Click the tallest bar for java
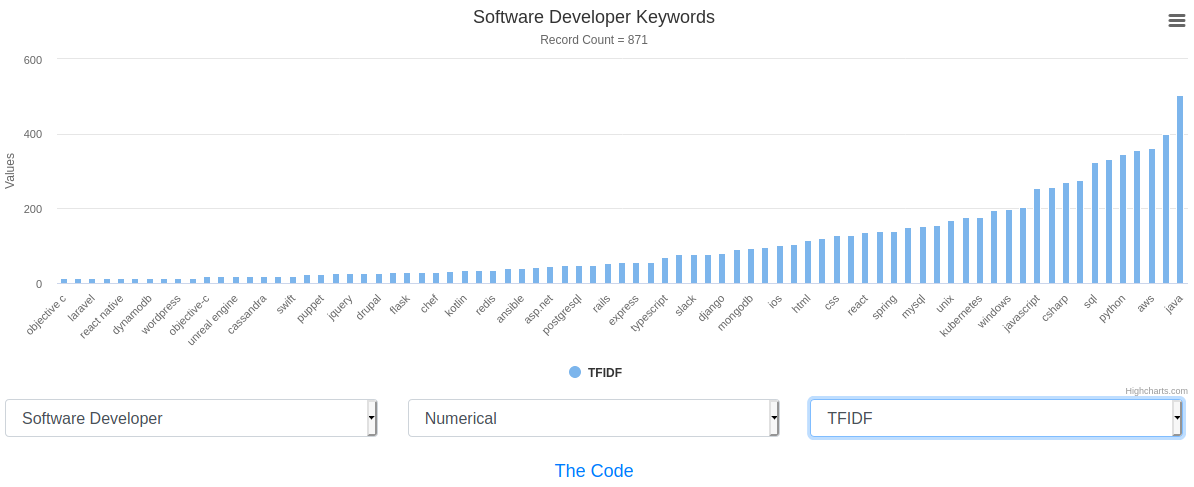Screen dimensions: 1194x487 click(x=1180, y=189)
